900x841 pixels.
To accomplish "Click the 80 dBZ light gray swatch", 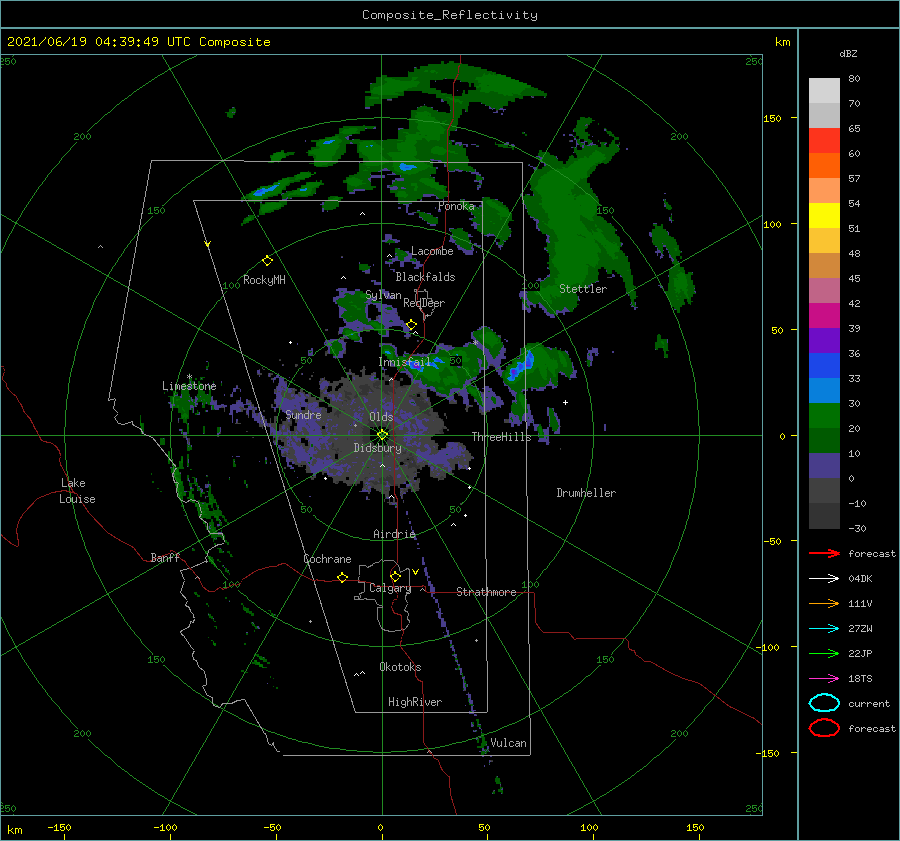I will click(824, 90).
